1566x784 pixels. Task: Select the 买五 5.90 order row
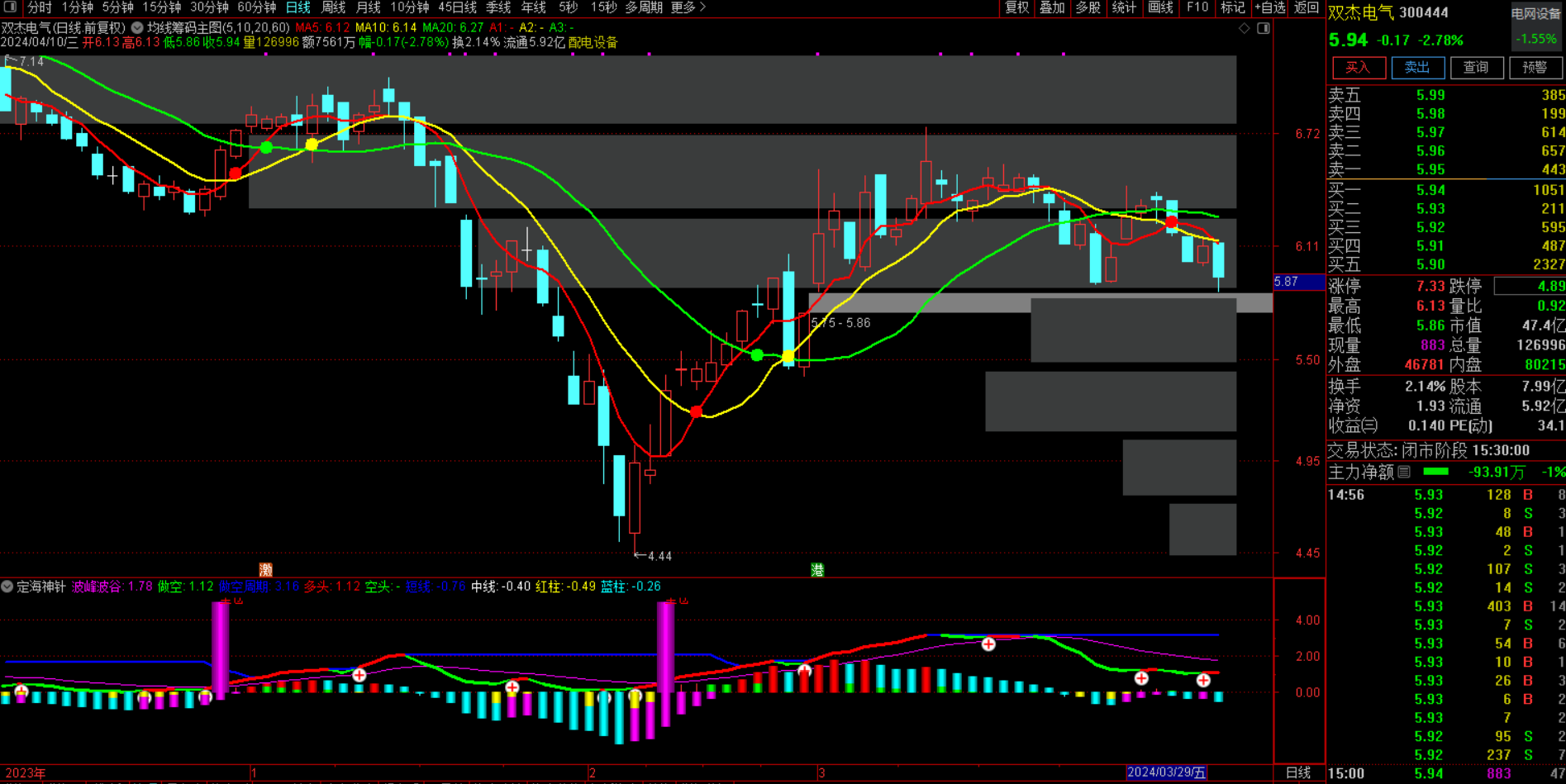click(x=1446, y=264)
